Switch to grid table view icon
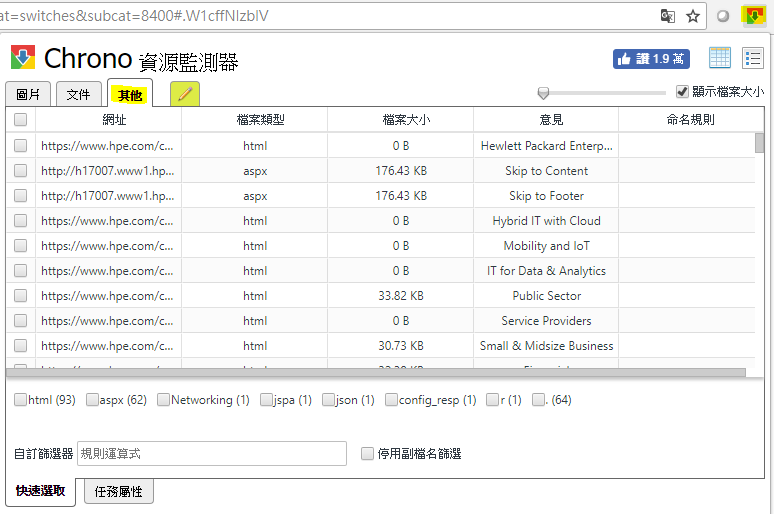 point(720,58)
